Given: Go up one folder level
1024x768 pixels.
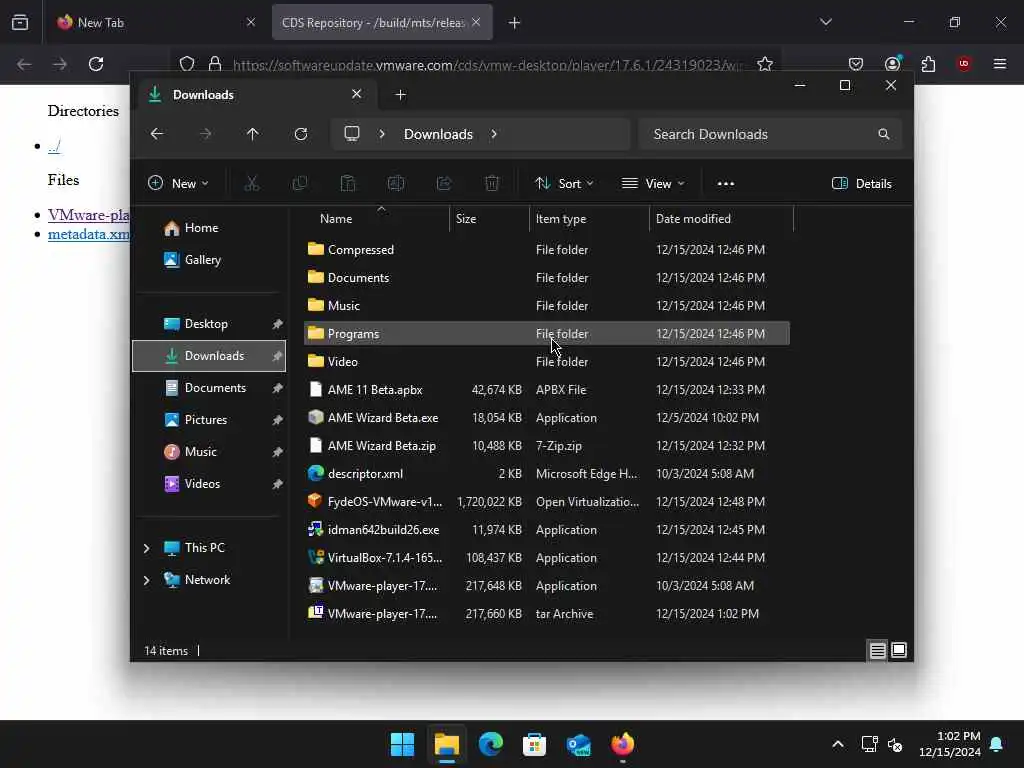Looking at the screenshot, I should (253, 134).
